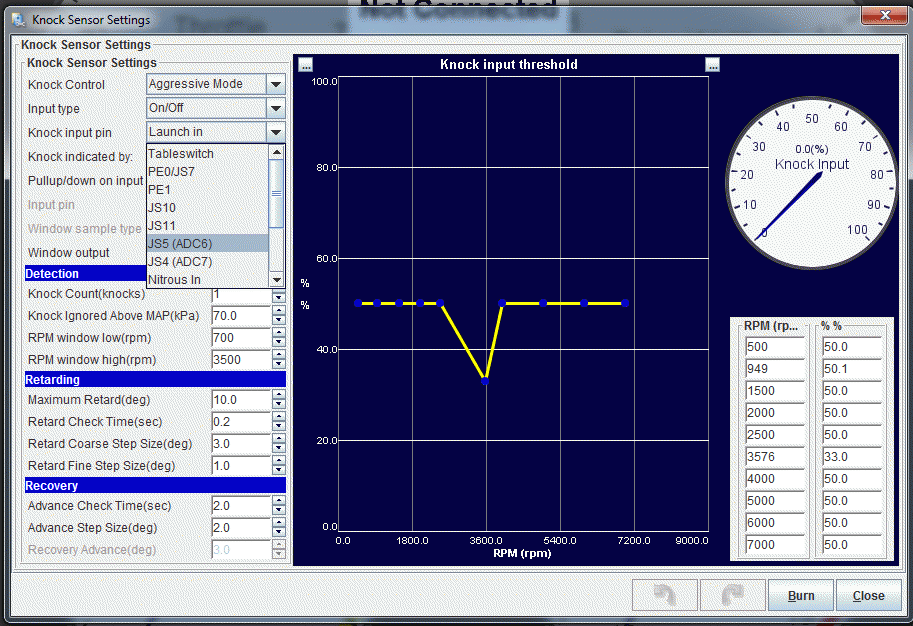The height and width of the screenshot is (626, 913).
Task: Select JS10 in the pin list
Action: (208, 208)
